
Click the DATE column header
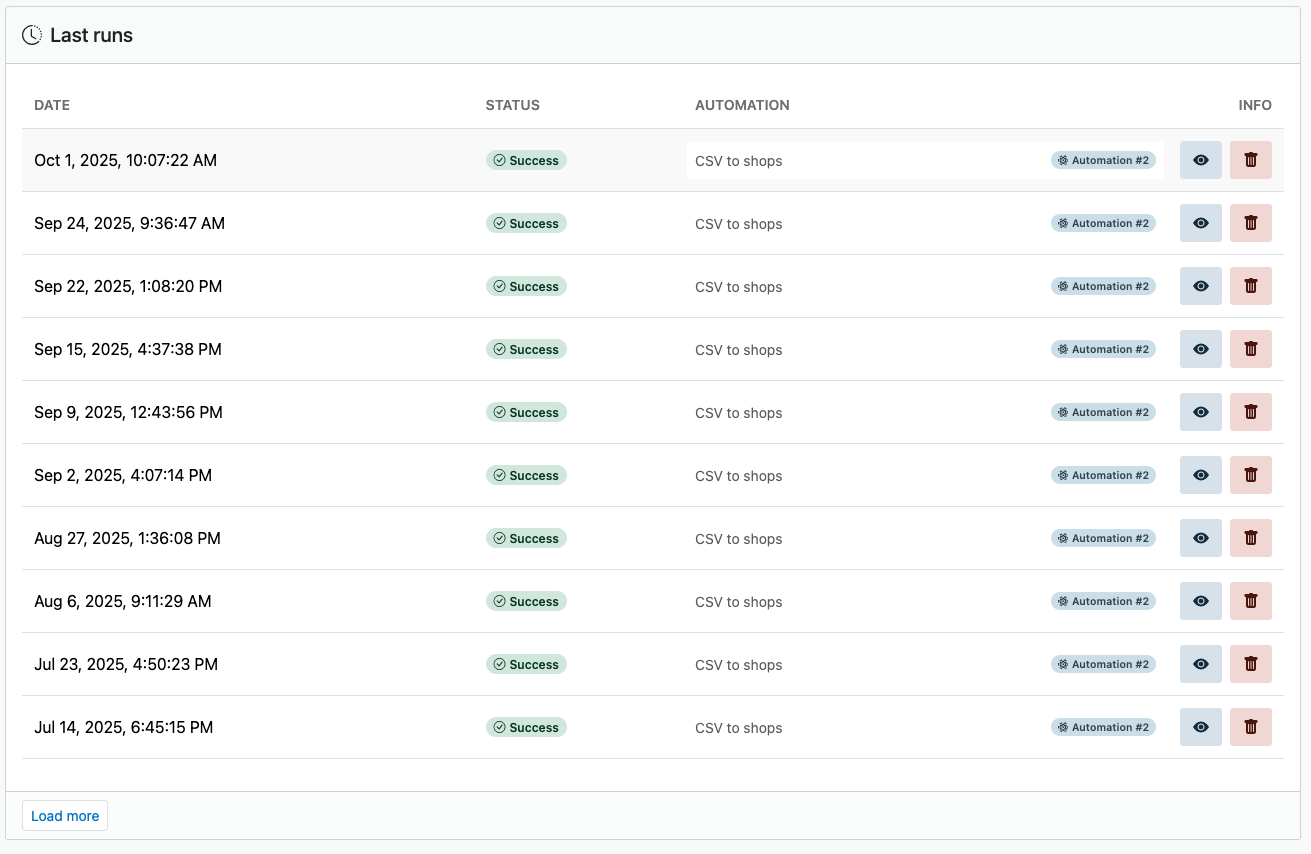click(x=52, y=105)
